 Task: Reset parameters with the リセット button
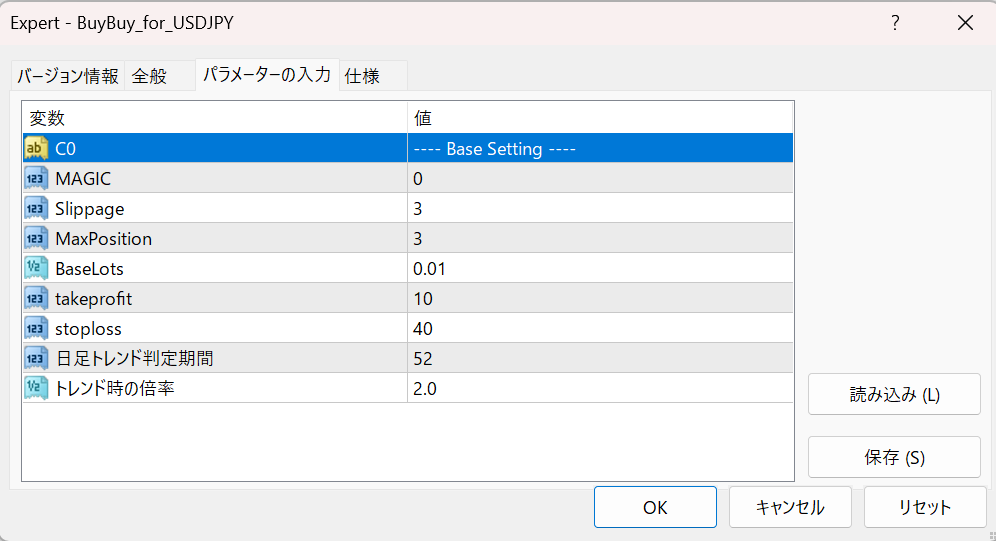[925, 507]
